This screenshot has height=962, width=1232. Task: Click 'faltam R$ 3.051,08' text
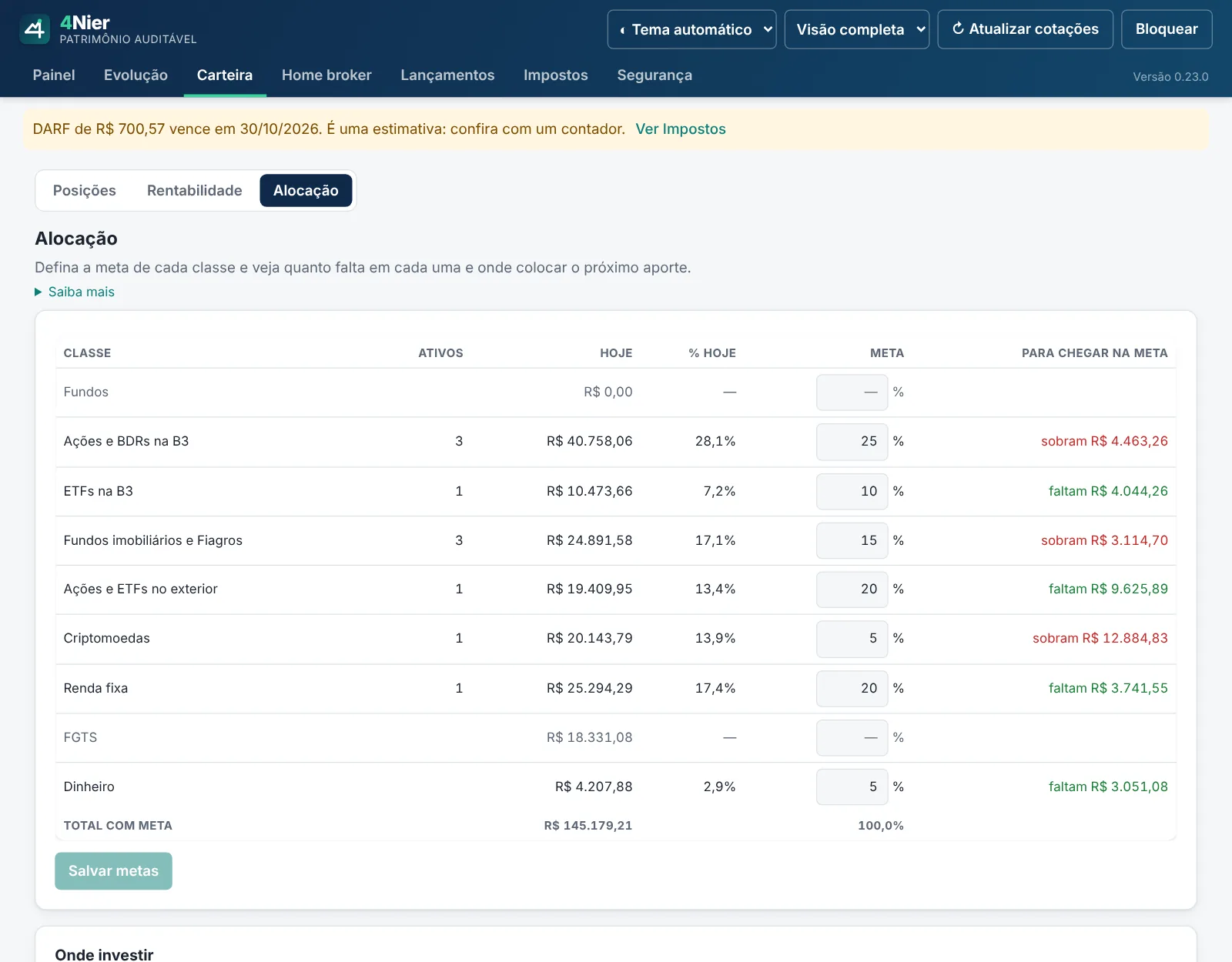pos(1108,787)
